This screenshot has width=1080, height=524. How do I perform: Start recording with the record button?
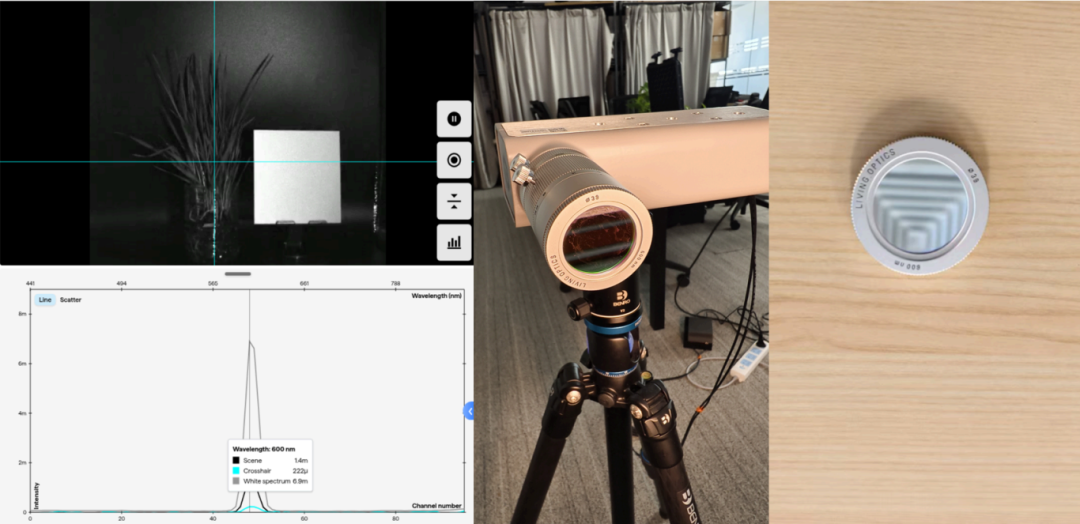pyautogui.click(x=454, y=160)
